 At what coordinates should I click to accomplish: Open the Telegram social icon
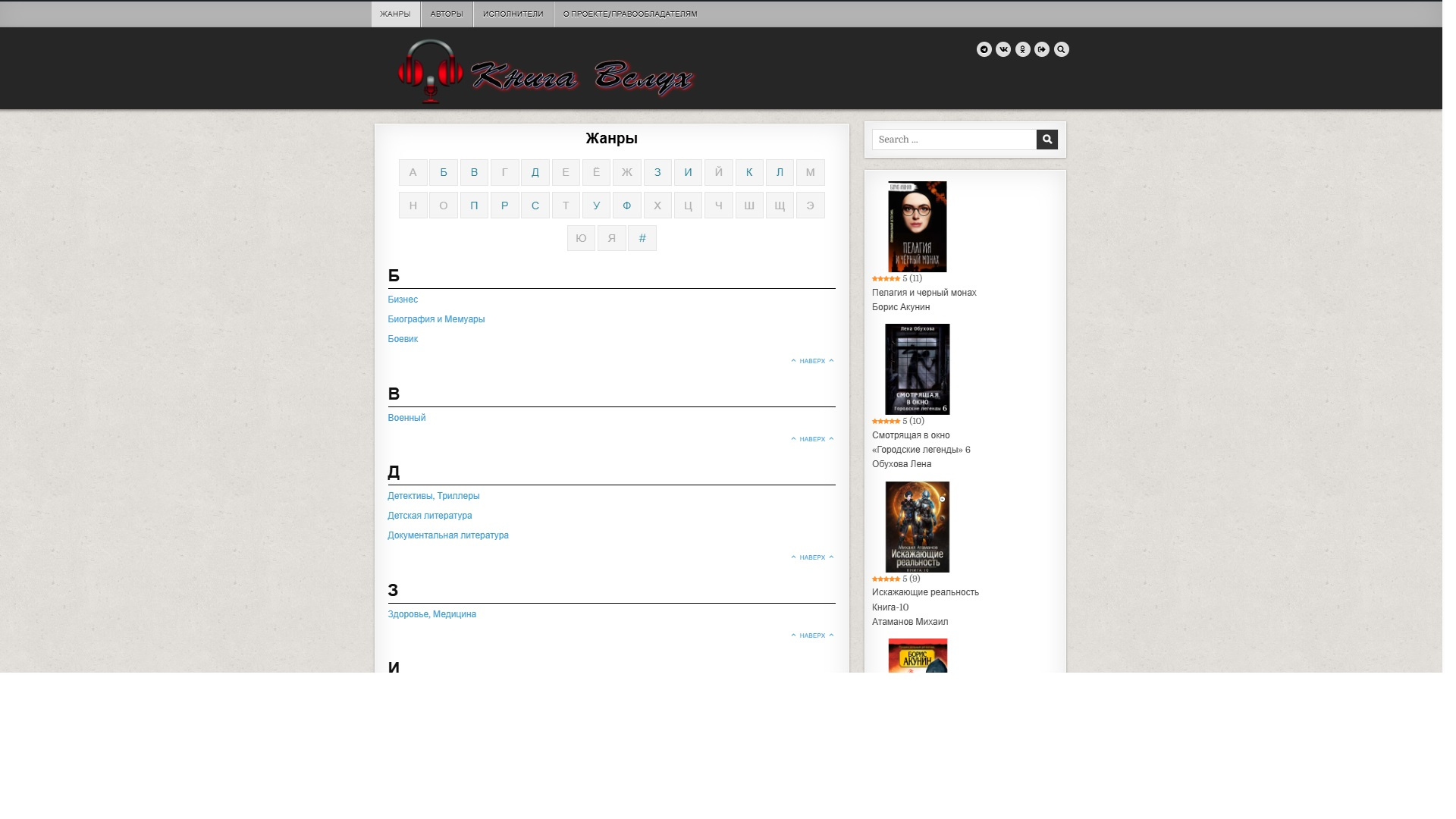[984, 49]
